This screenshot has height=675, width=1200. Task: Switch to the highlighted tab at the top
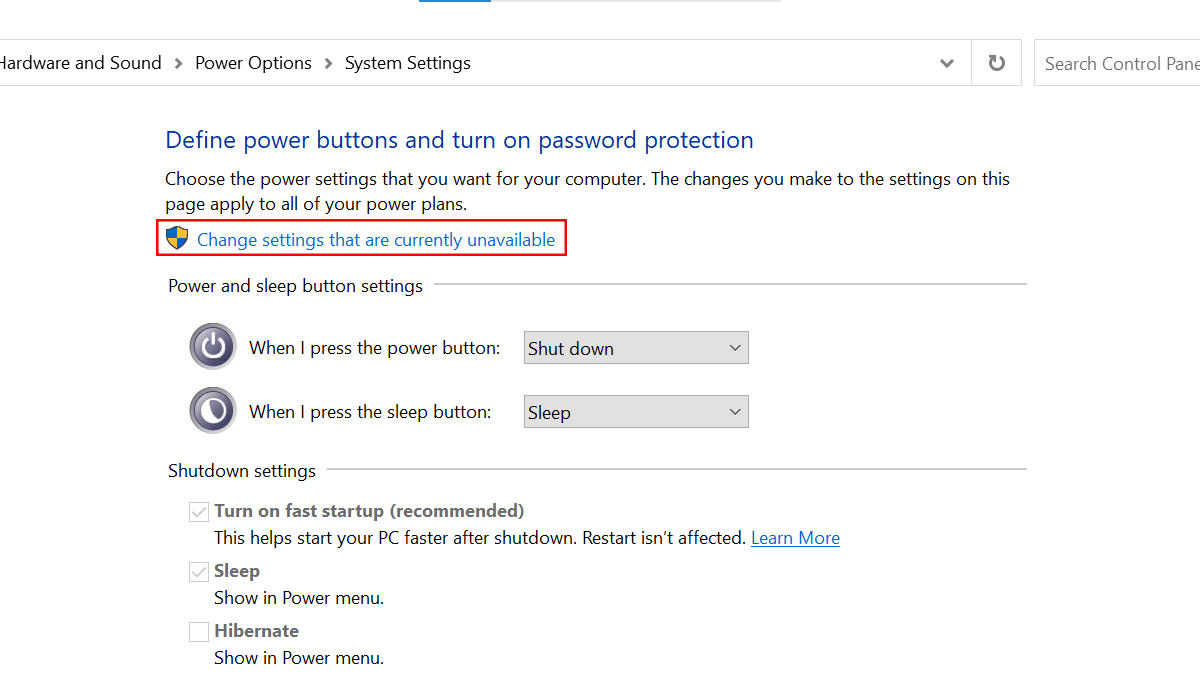[x=455, y=3]
